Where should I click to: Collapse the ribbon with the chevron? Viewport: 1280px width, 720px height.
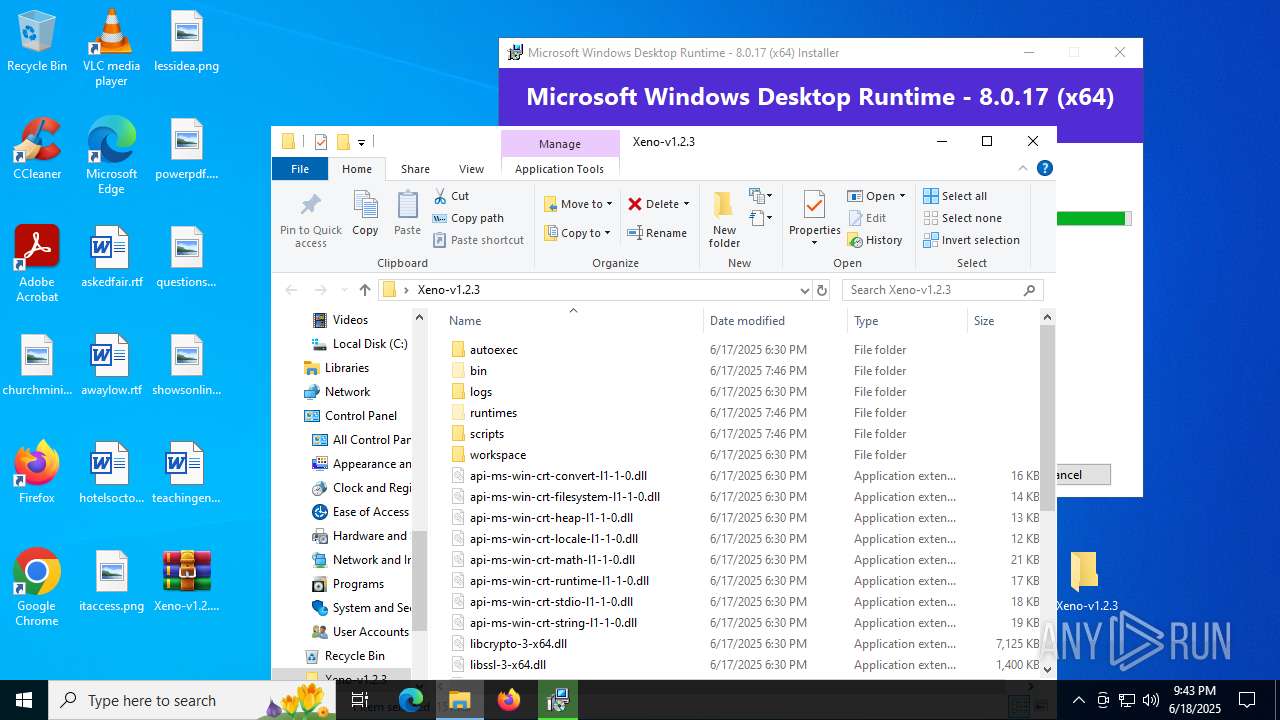(x=1024, y=168)
